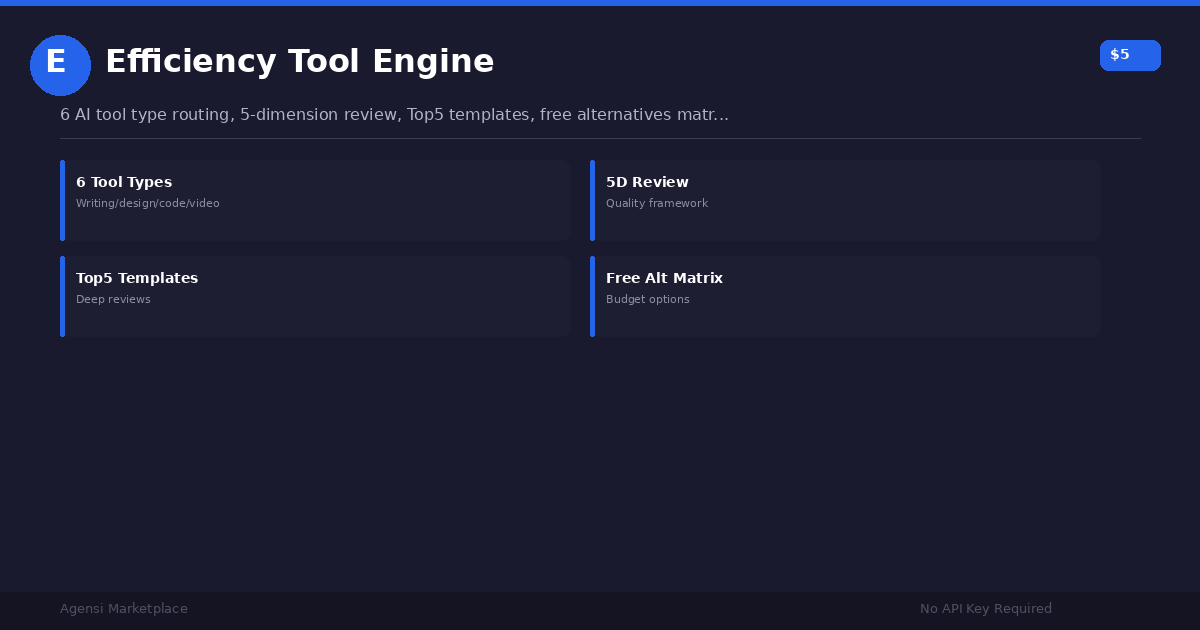Click the truncated description starting '6 AI tool type routing'
The image size is (1200, 630).
tap(394, 115)
